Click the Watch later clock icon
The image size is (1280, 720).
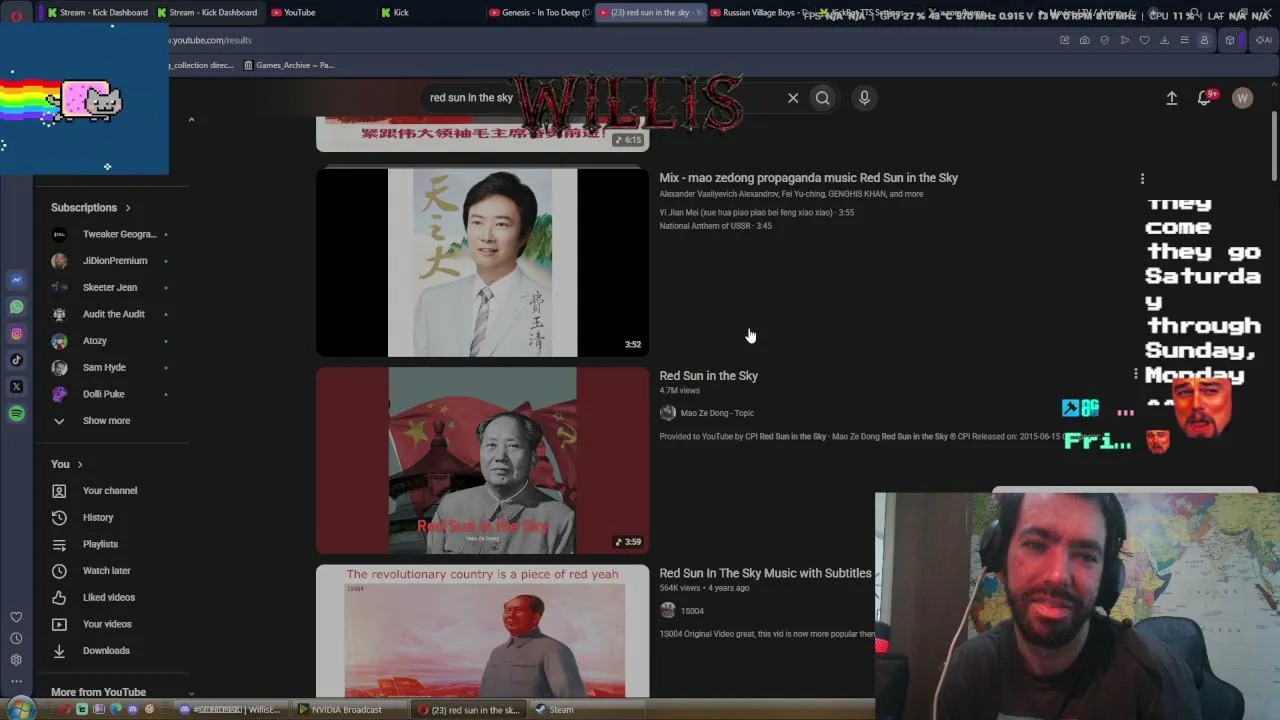[x=59, y=571]
